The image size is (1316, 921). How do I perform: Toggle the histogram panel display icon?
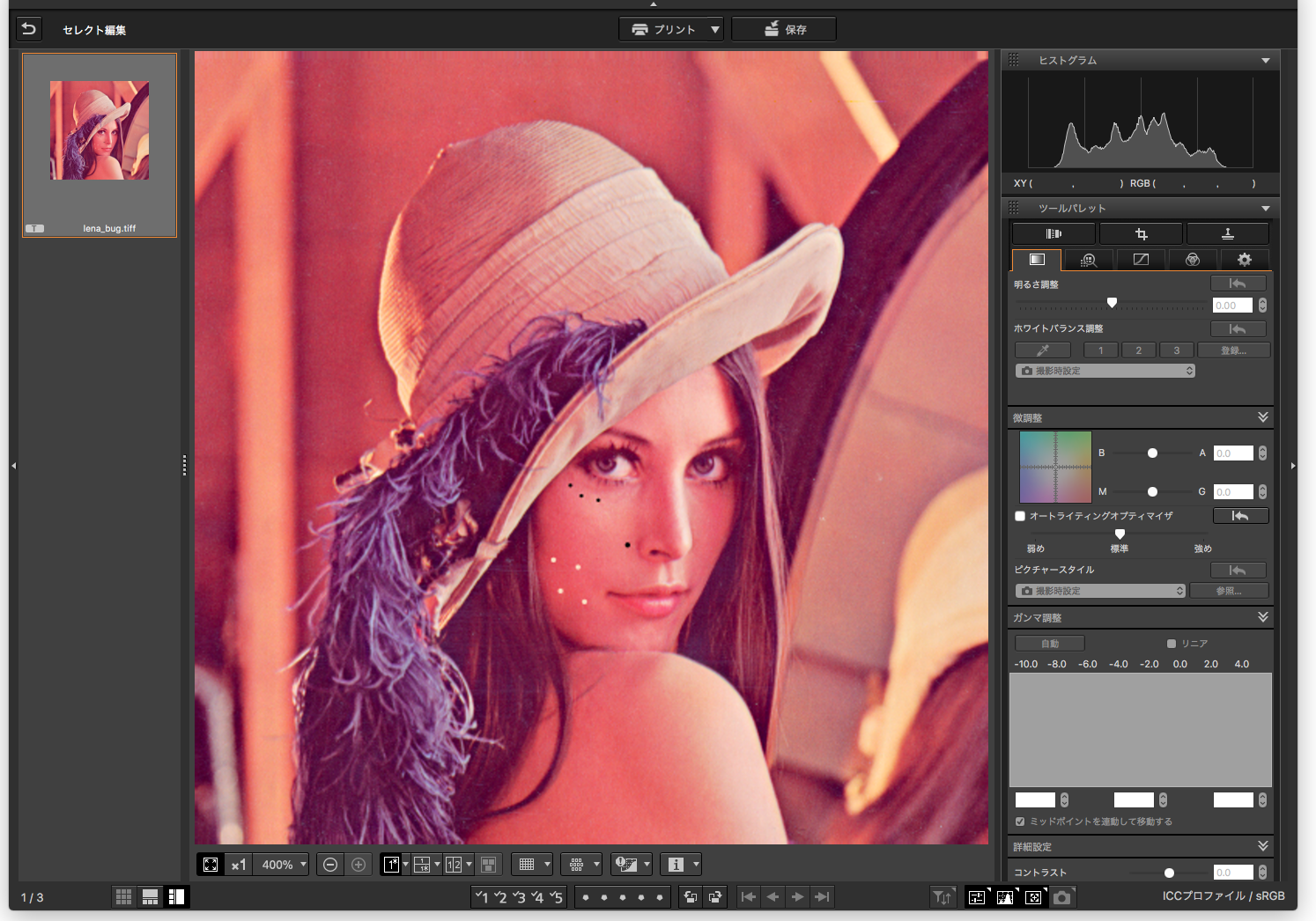(1005, 897)
